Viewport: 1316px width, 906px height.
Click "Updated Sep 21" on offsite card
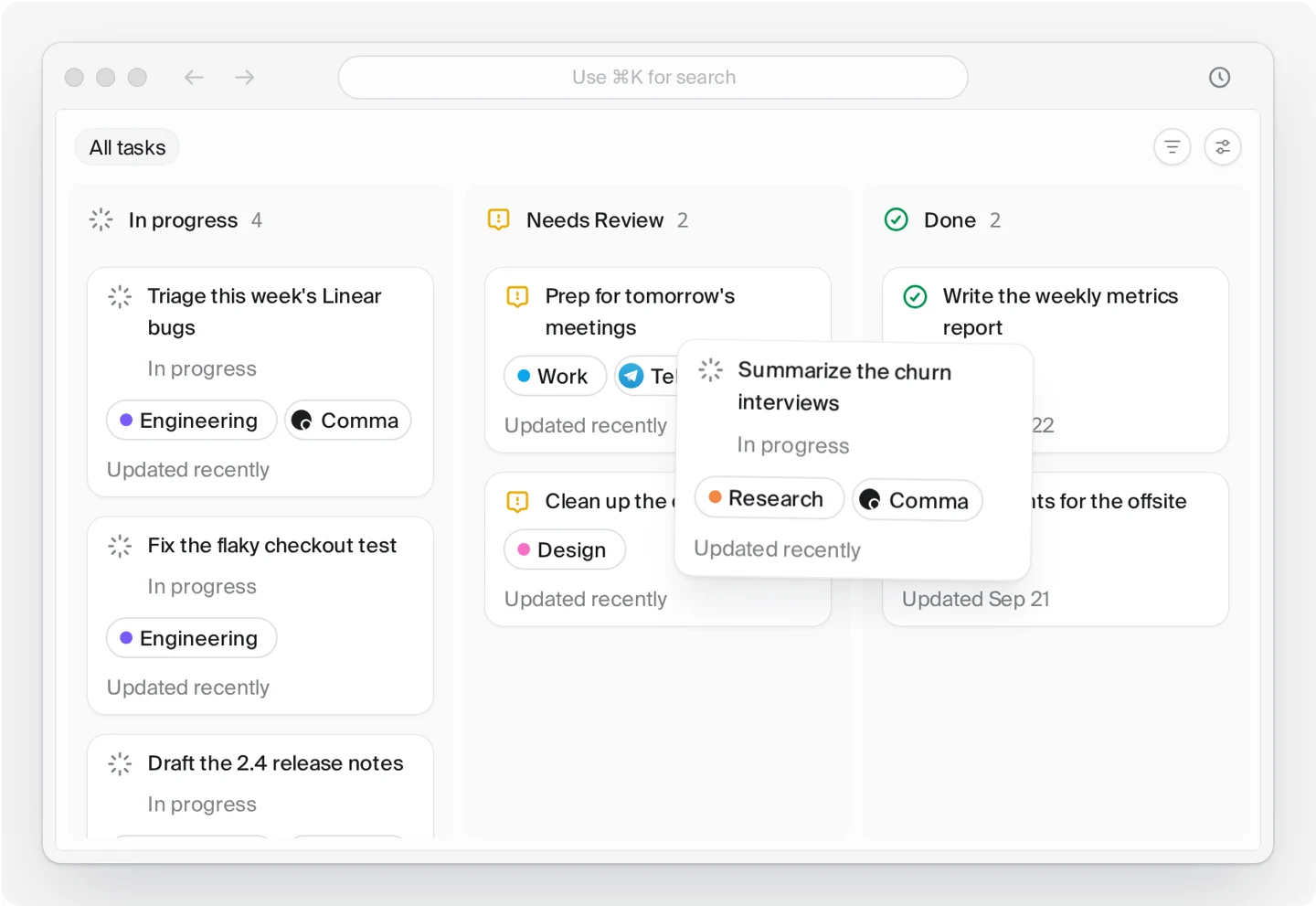tap(975, 599)
